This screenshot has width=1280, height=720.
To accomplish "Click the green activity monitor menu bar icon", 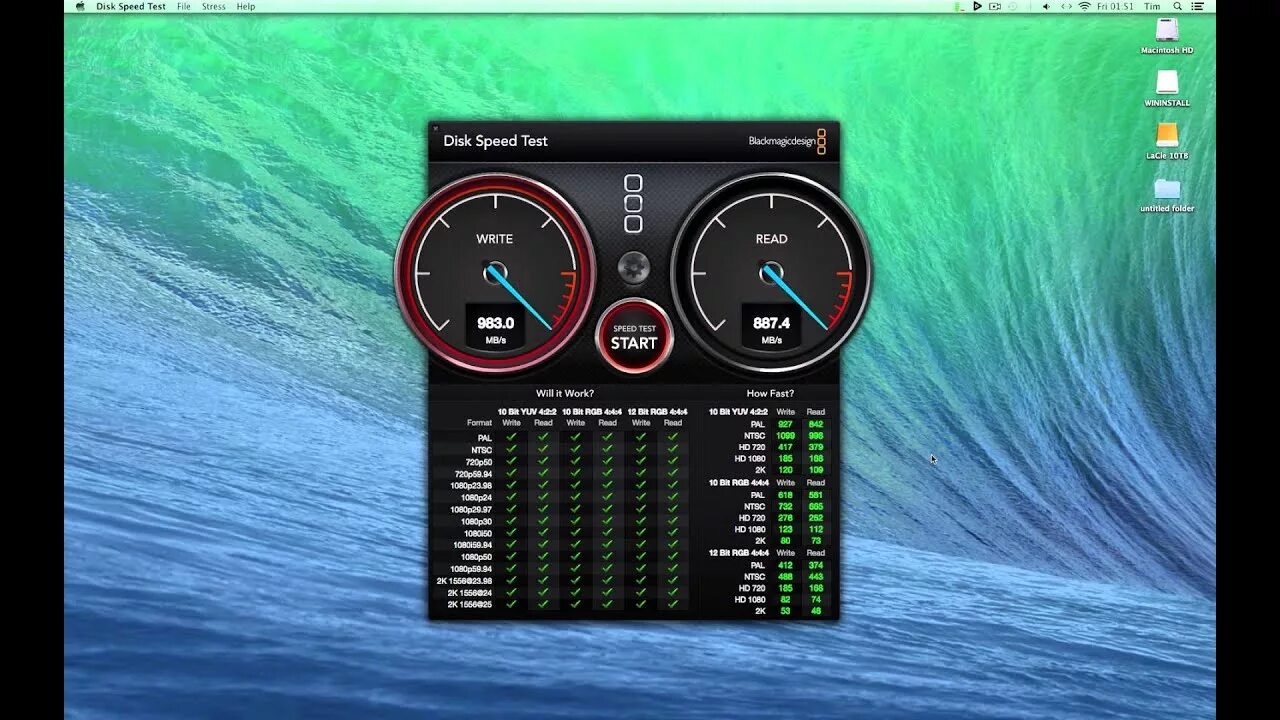I will coord(959,6).
